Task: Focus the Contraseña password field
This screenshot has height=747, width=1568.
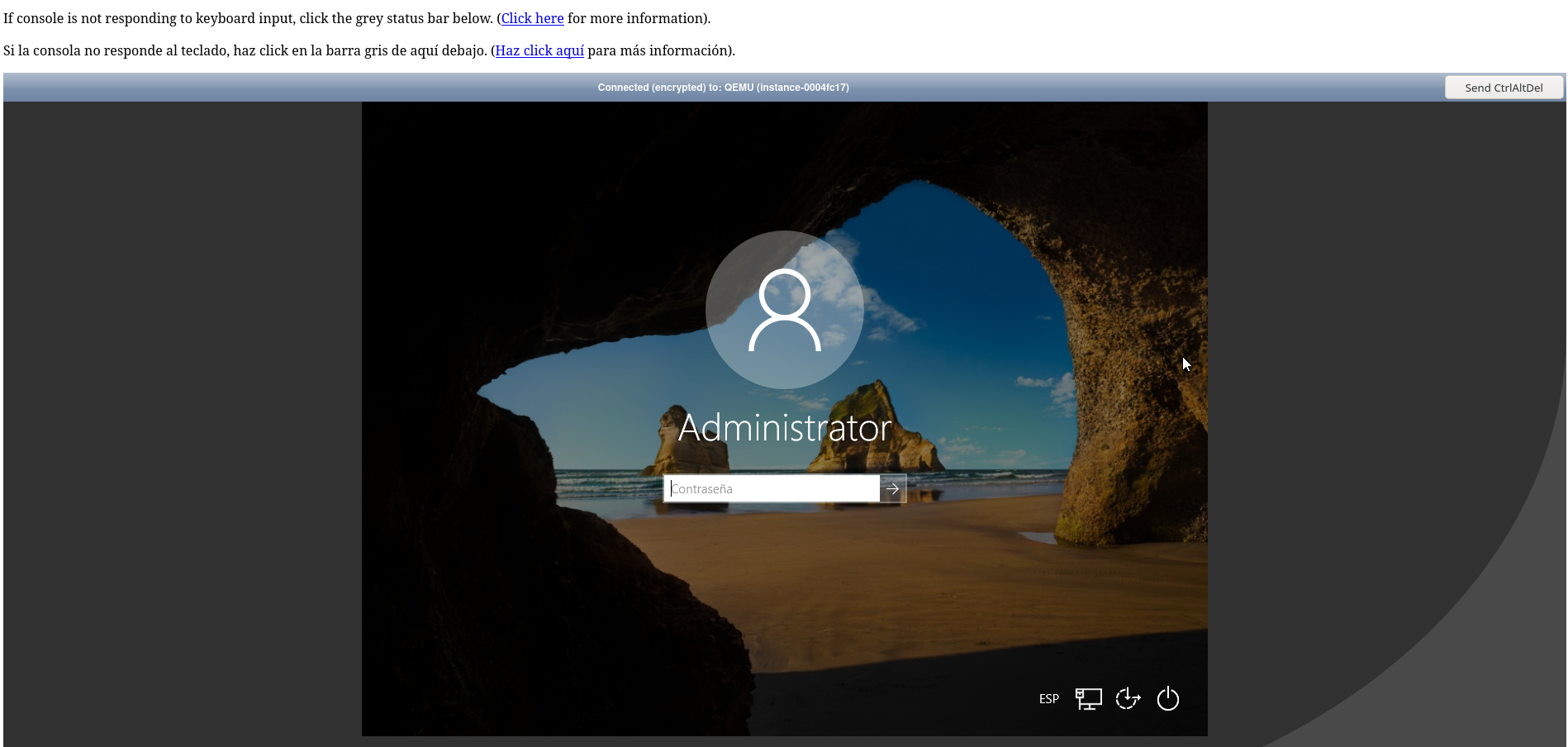Action: 772,488
